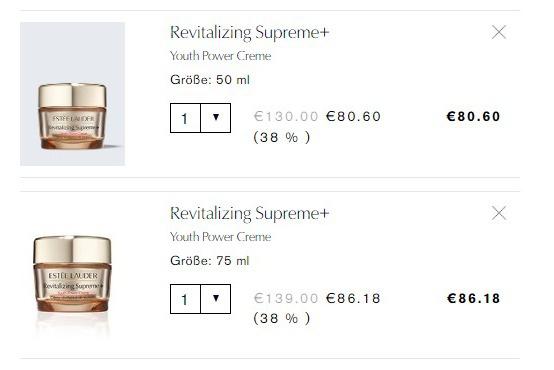Open quantity dropdown arrow for 75 ml item
Screen dimensions: 554x370
[216, 299]
